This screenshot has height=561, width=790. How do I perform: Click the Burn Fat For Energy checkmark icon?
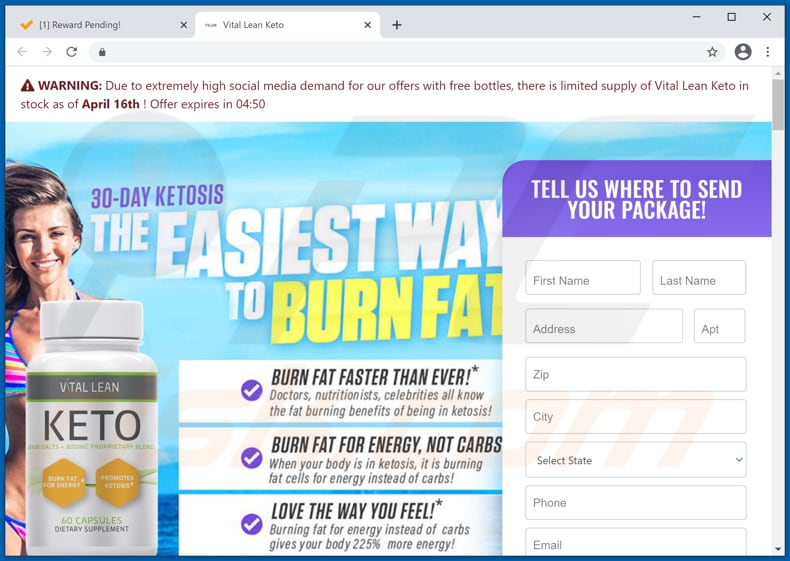pos(251,458)
